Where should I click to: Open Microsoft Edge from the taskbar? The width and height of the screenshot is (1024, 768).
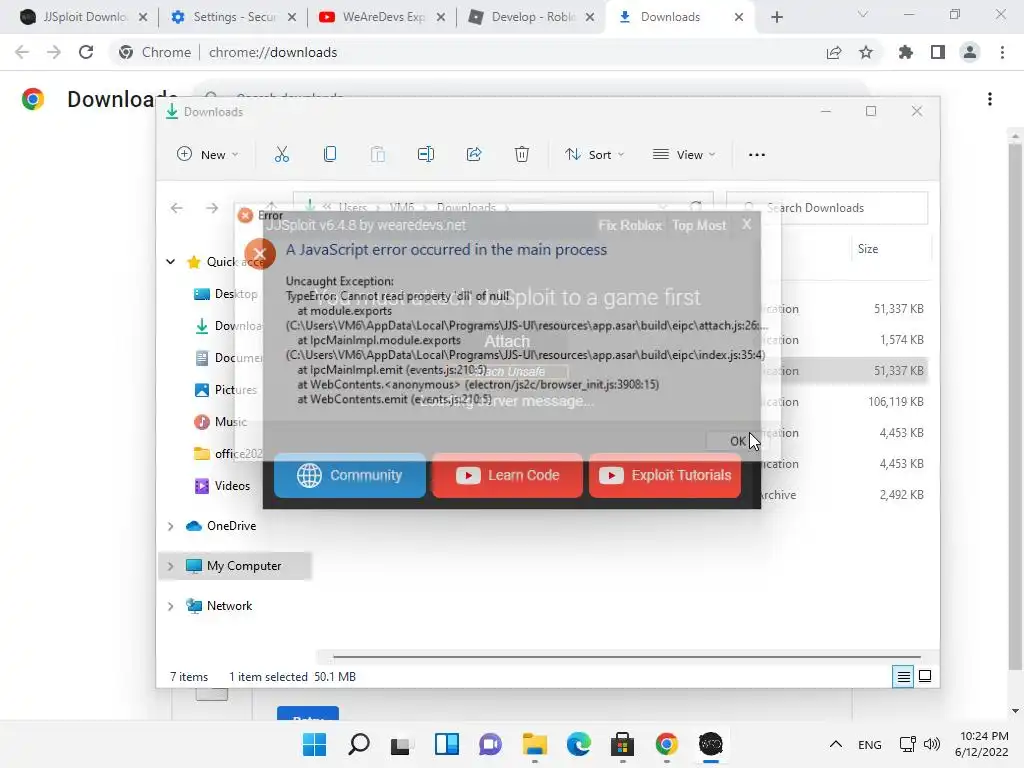point(579,744)
